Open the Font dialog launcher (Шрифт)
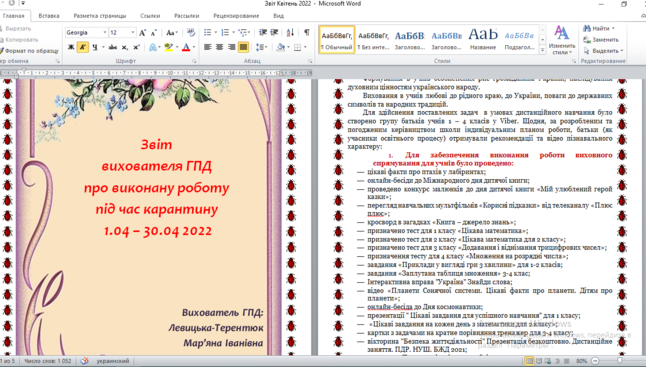646x367 pixels. pyautogui.click(x=194, y=61)
